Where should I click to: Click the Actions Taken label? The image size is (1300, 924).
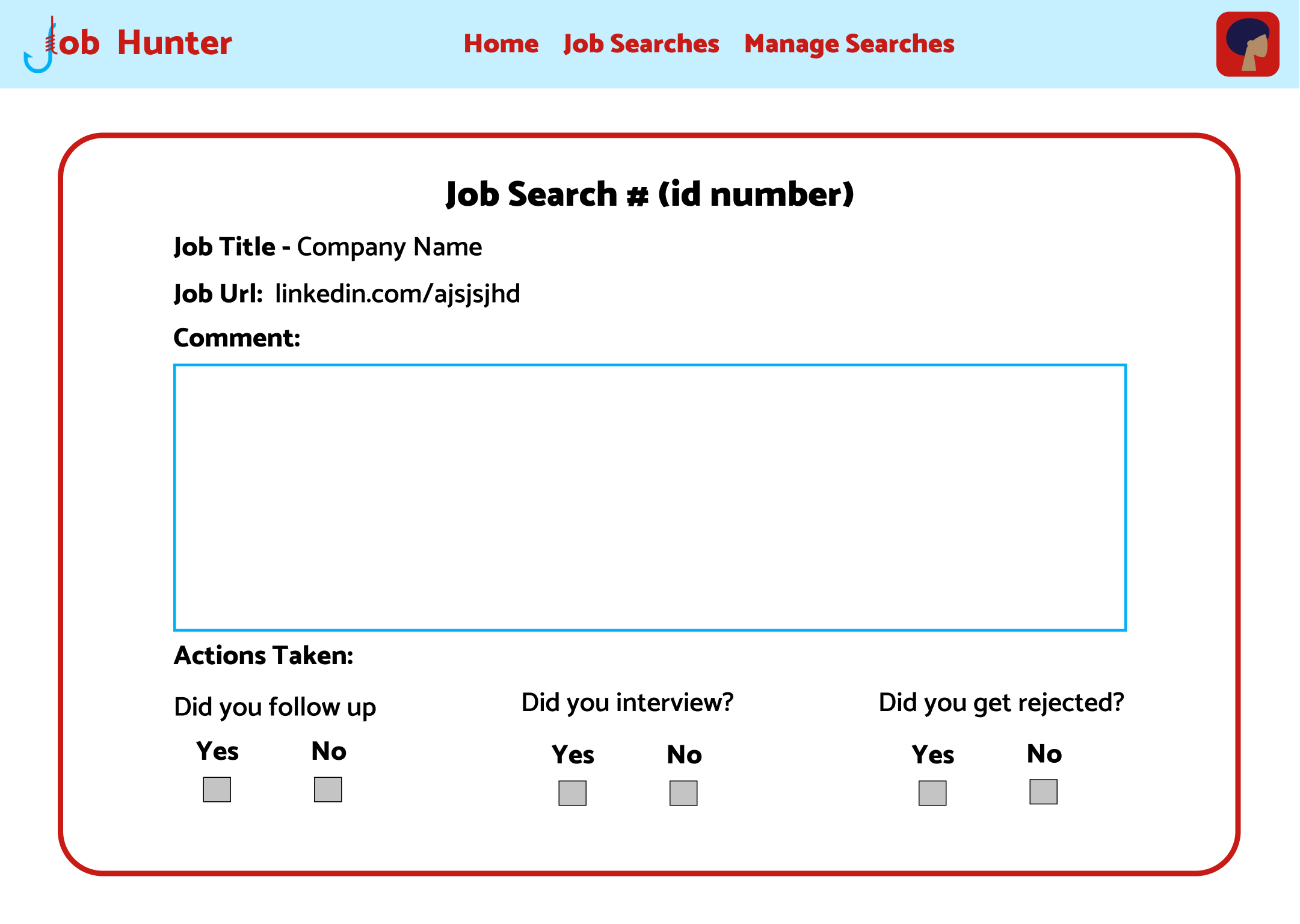(x=263, y=655)
